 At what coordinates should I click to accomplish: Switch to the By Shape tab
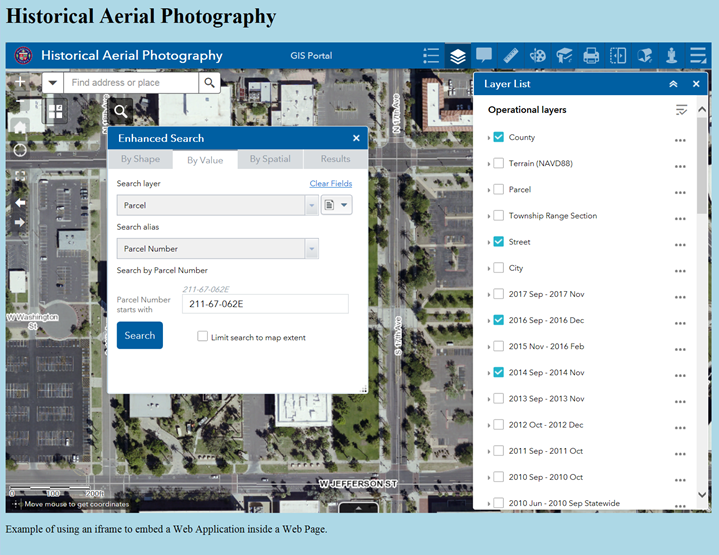coord(140,159)
